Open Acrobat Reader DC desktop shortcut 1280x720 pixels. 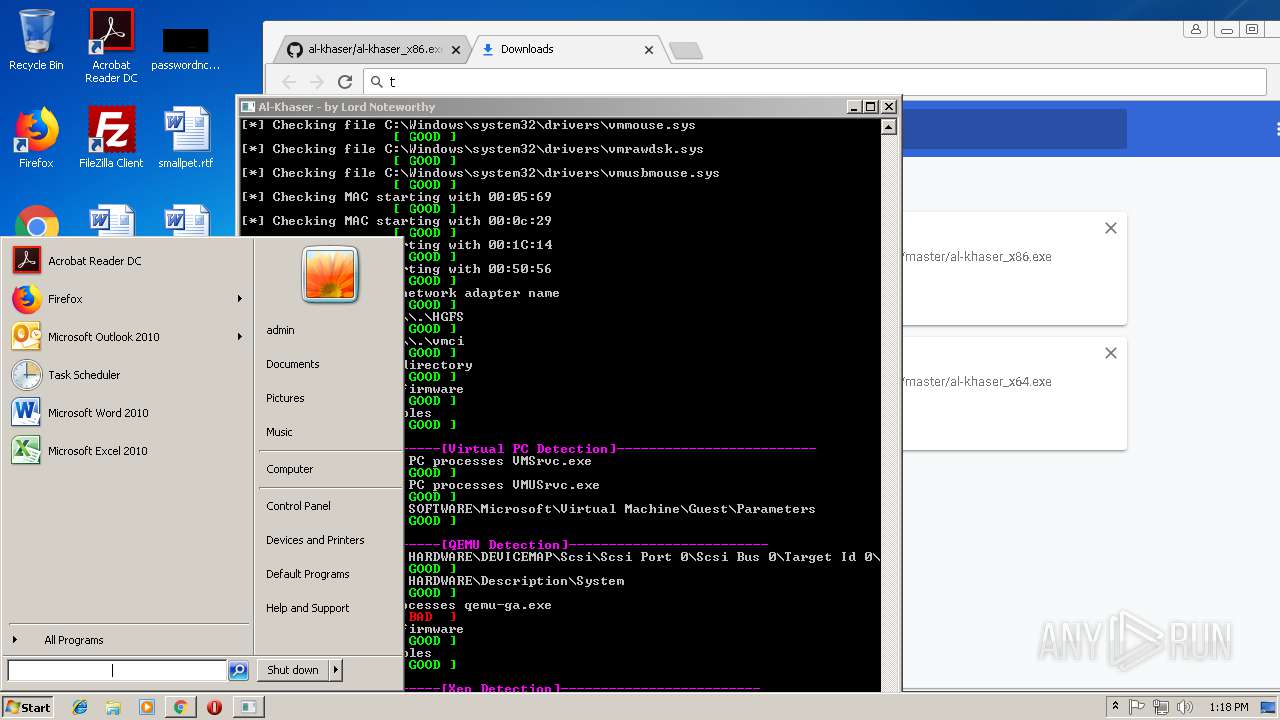111,46
